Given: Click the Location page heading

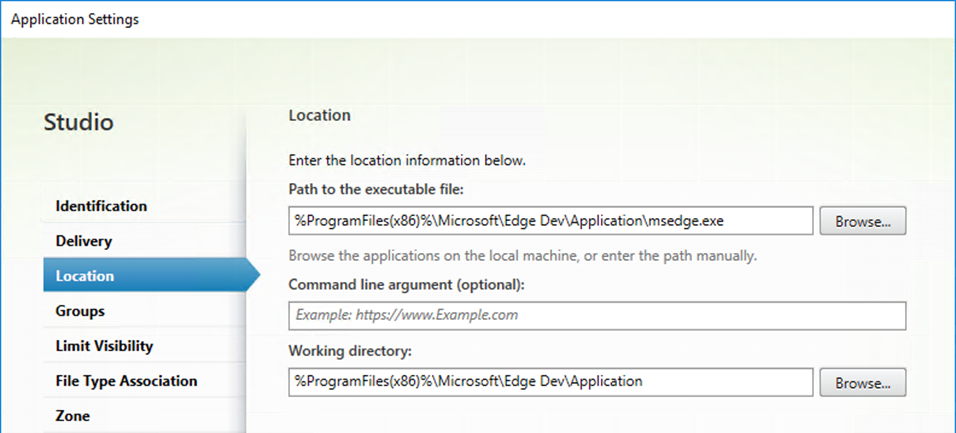Looking at the screenshot, I should pos(319,115).
